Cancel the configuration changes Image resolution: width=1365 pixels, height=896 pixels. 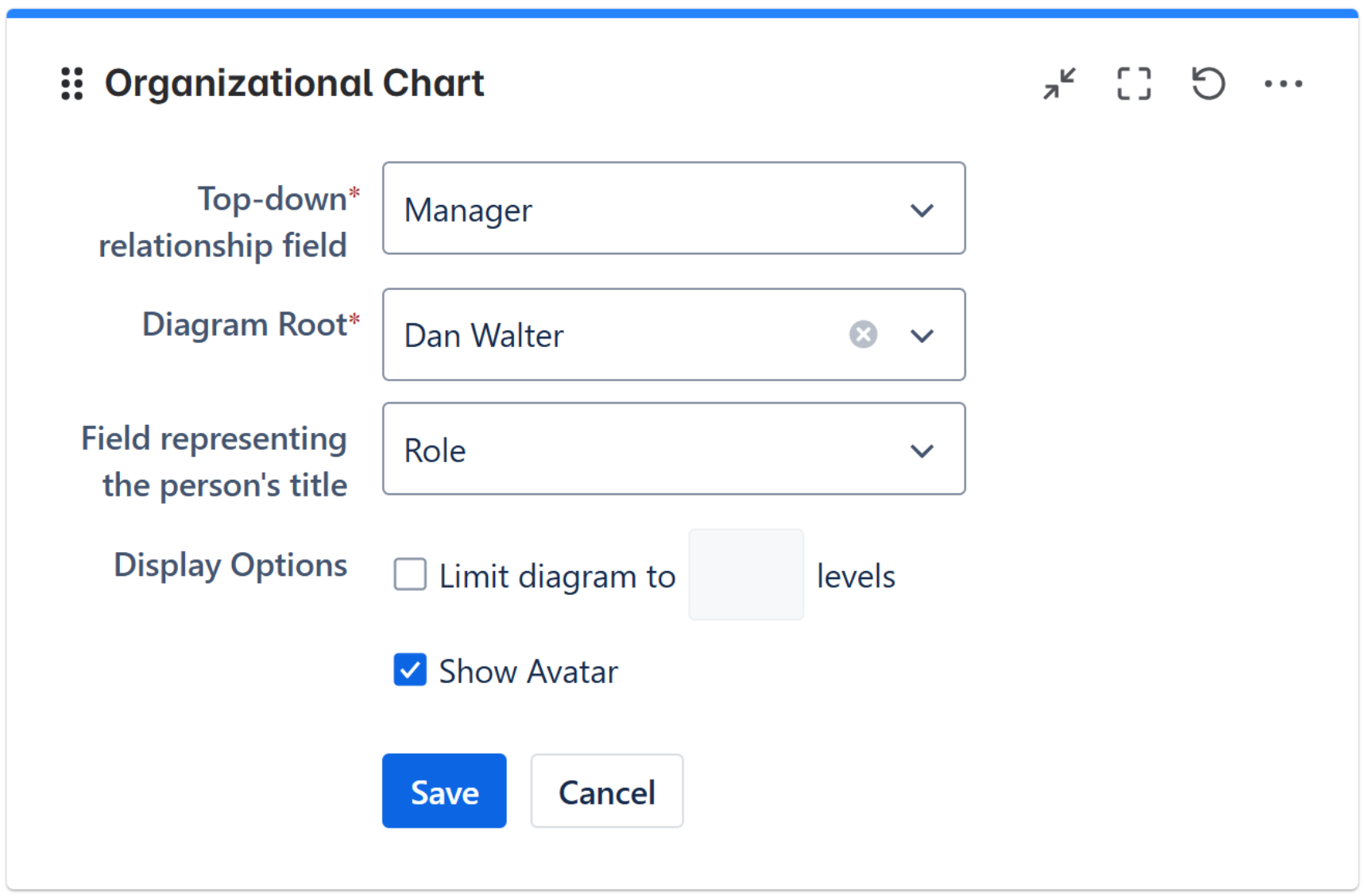click(x=607, y=791)
